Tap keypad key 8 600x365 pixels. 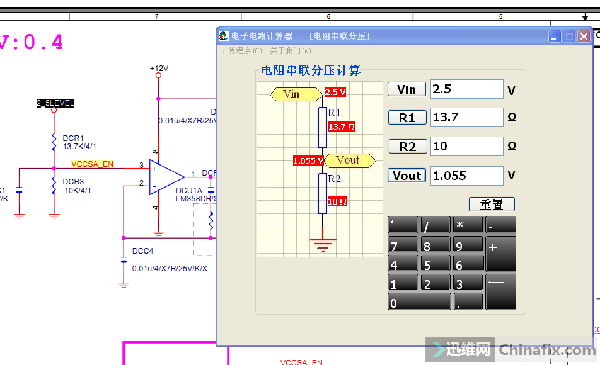click(435, 244)
